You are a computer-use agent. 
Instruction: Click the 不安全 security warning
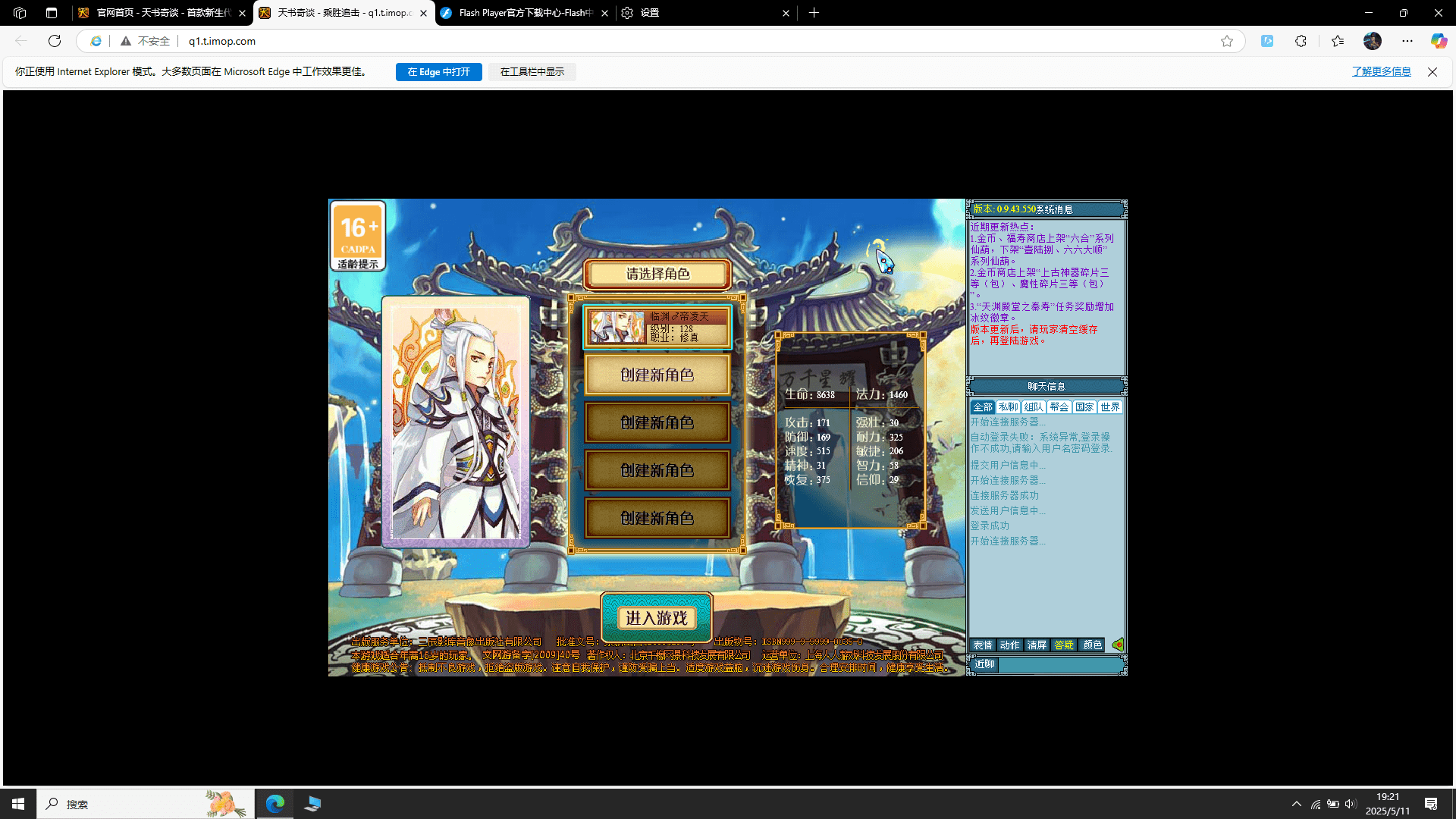(145, 41)
